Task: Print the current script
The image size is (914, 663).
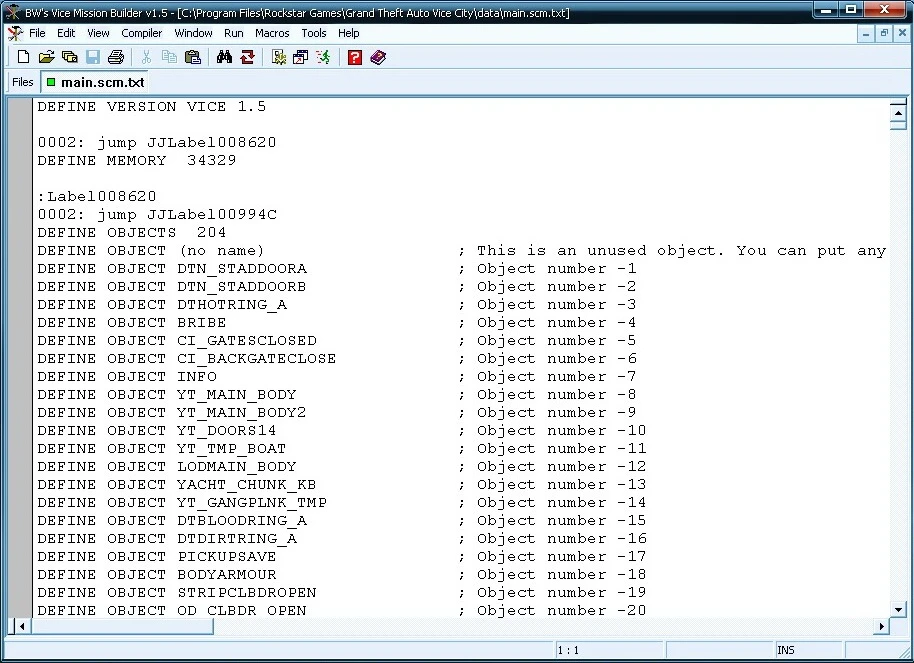Action: 117,57
